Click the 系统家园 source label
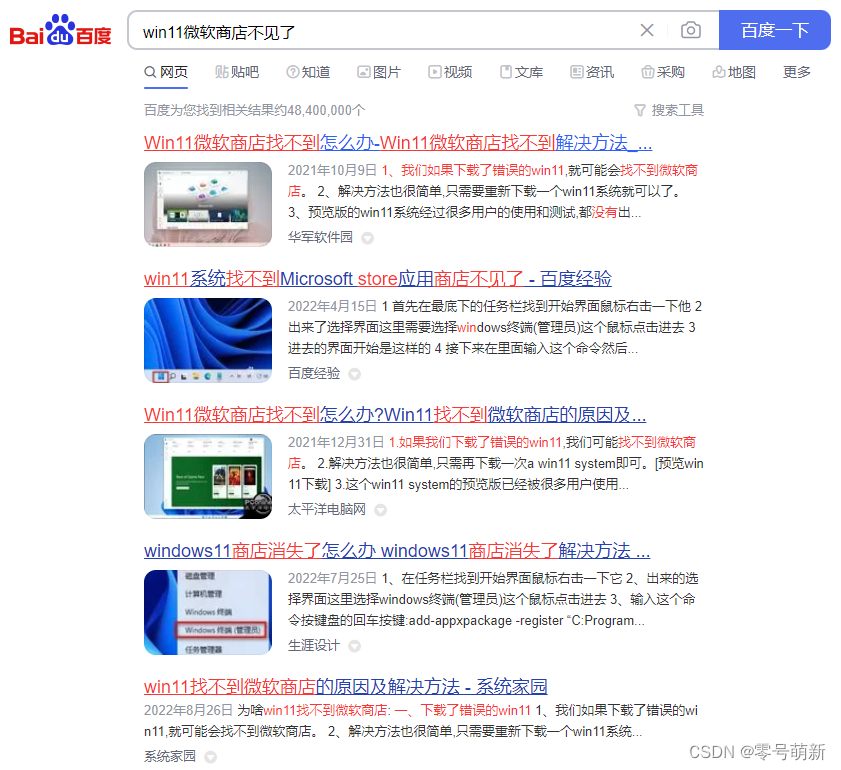This screenshot has height=770, width=841. click(170, 756)
